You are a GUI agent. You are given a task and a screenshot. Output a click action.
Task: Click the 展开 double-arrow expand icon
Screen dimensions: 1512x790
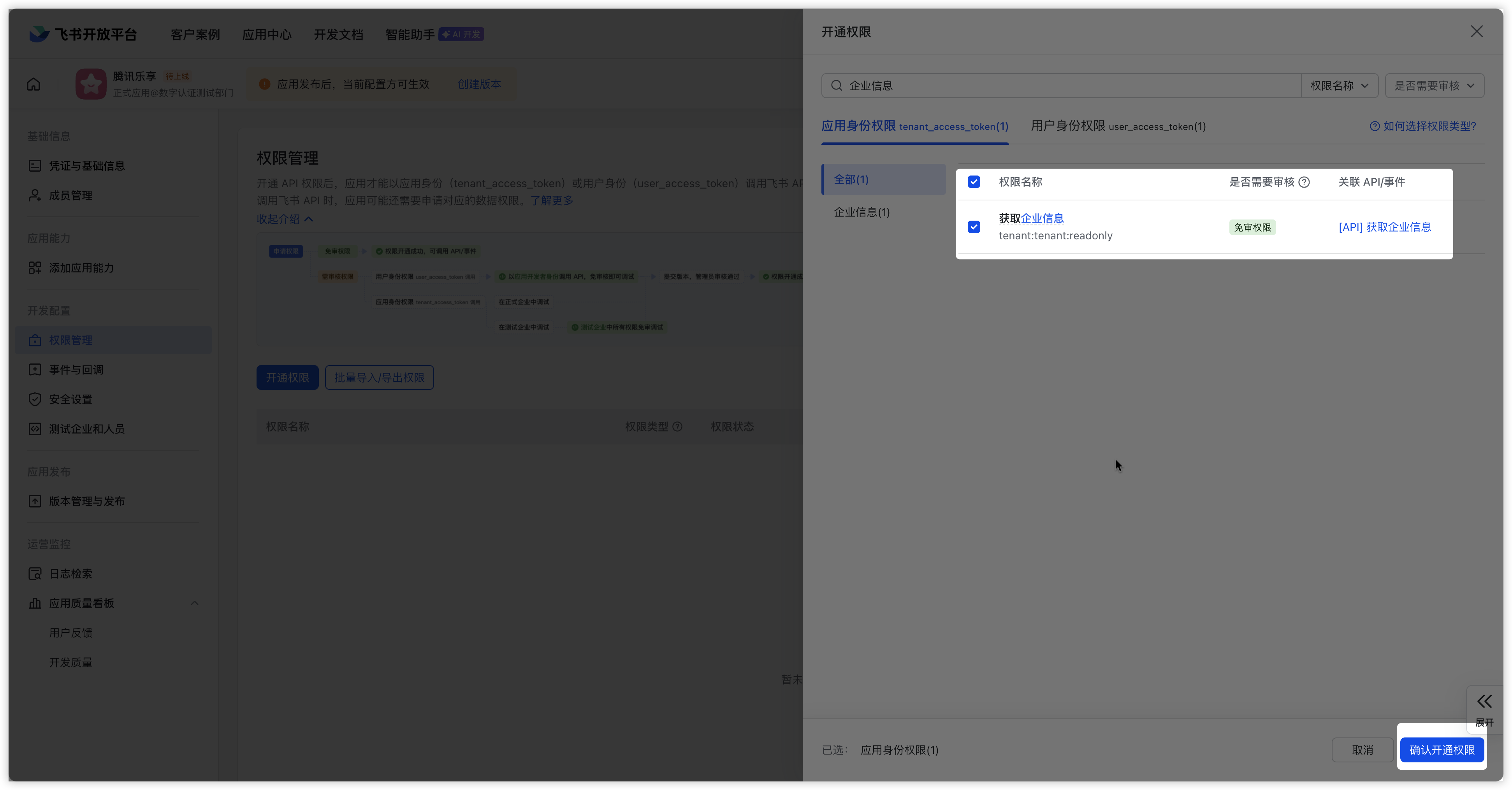pos(1484,701)
